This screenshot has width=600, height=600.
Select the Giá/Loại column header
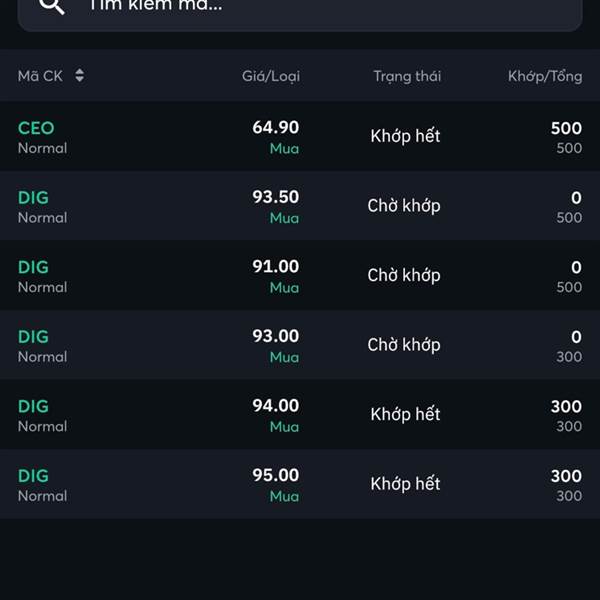click(271, 76)
